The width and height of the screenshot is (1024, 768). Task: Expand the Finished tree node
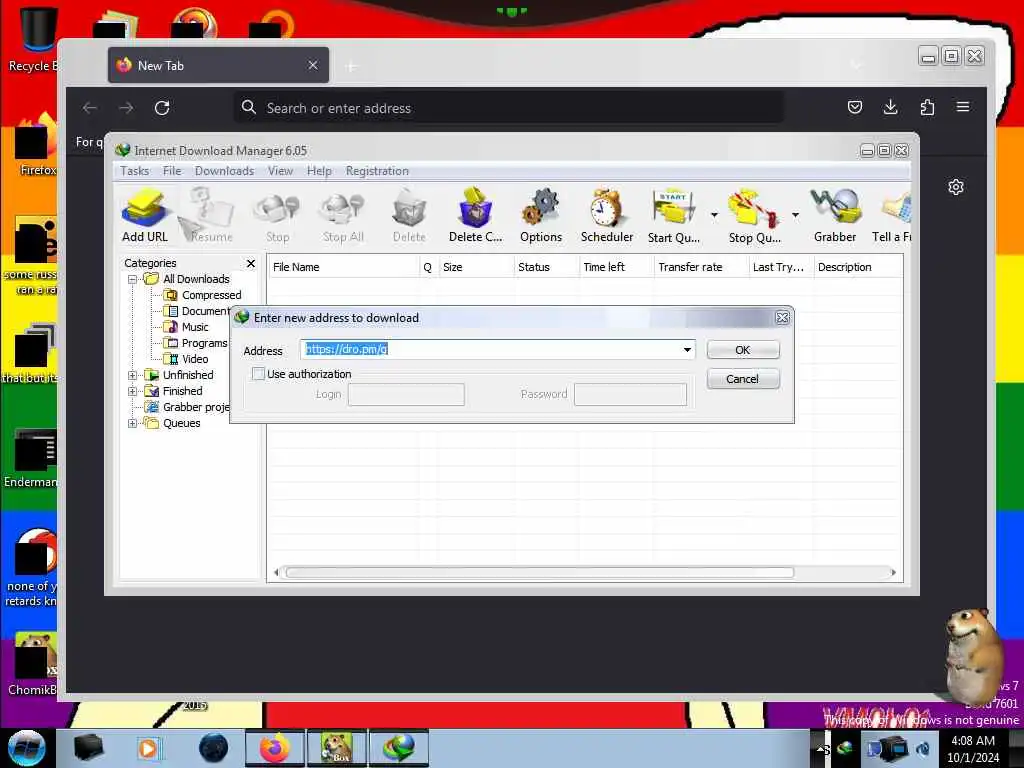pos(133,391)
